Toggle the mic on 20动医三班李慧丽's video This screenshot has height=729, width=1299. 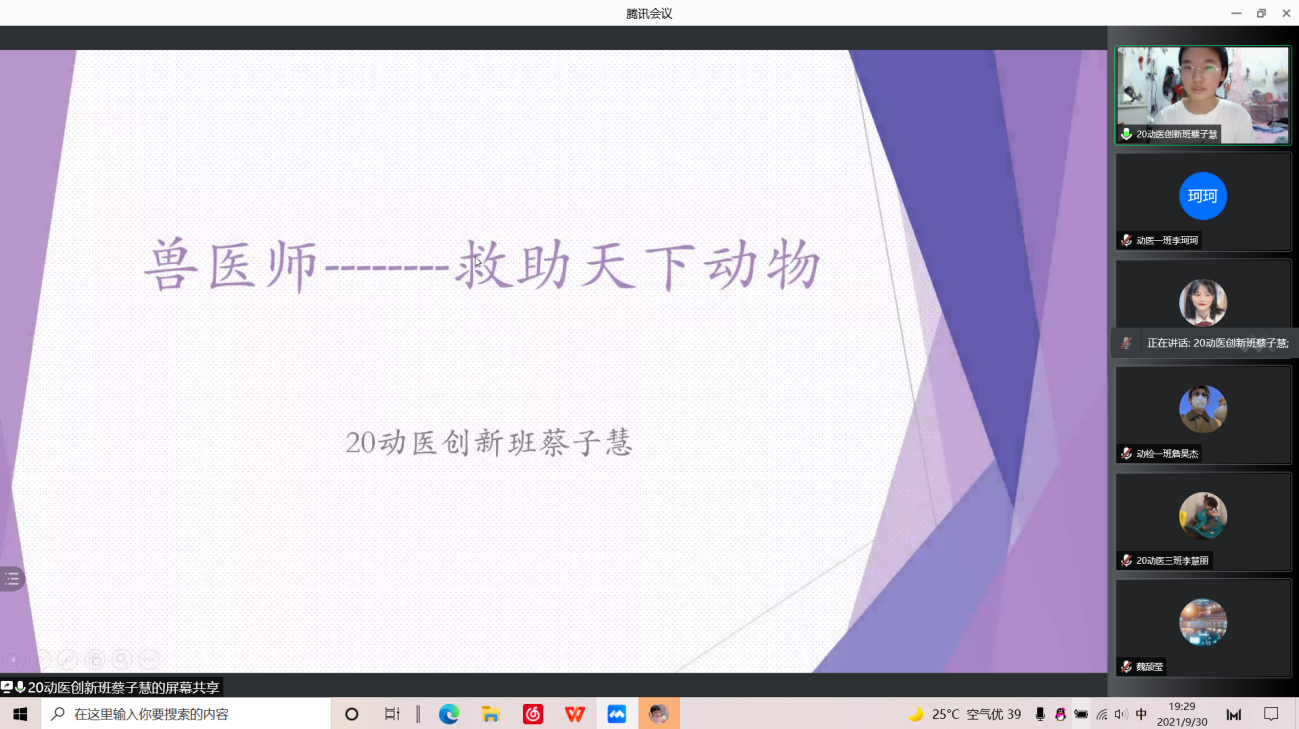(1125, 561)
